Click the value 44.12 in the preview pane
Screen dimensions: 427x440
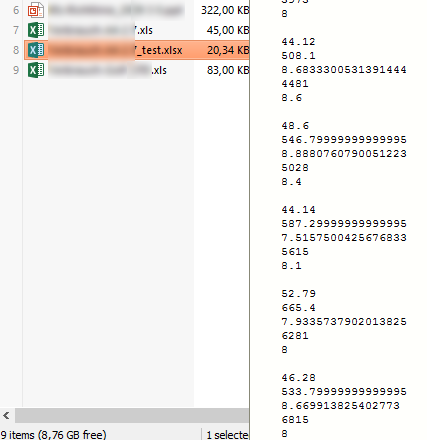coord(298,42)
